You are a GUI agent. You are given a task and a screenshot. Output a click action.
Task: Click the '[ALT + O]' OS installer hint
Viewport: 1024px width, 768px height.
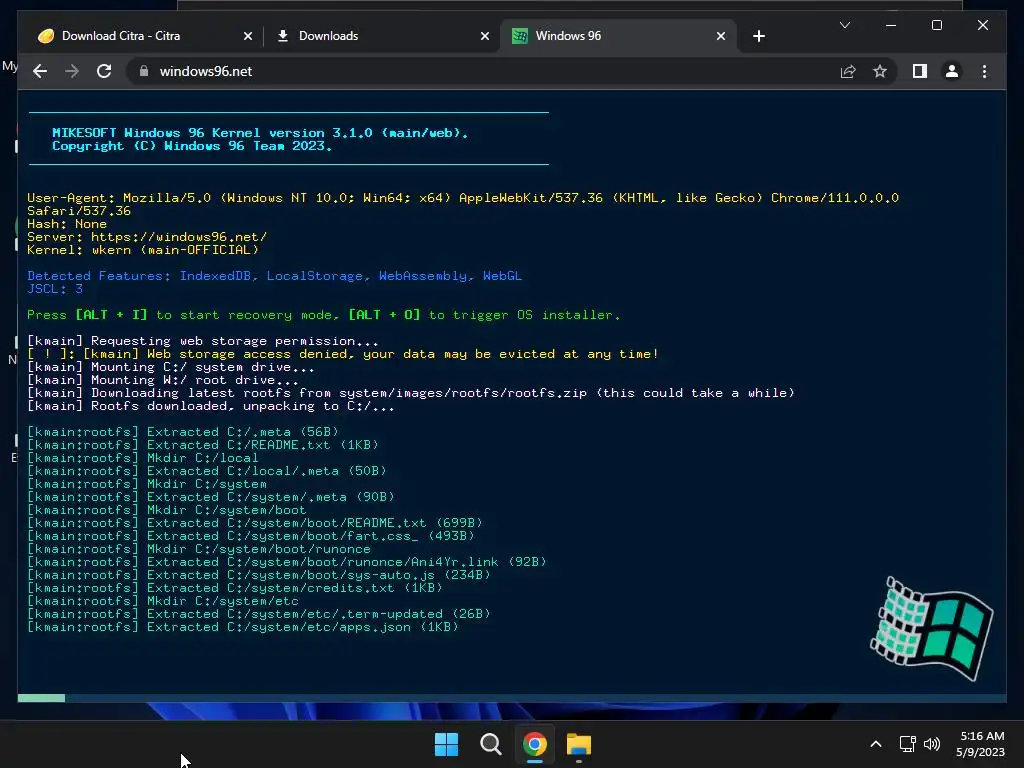coord(384,315)
